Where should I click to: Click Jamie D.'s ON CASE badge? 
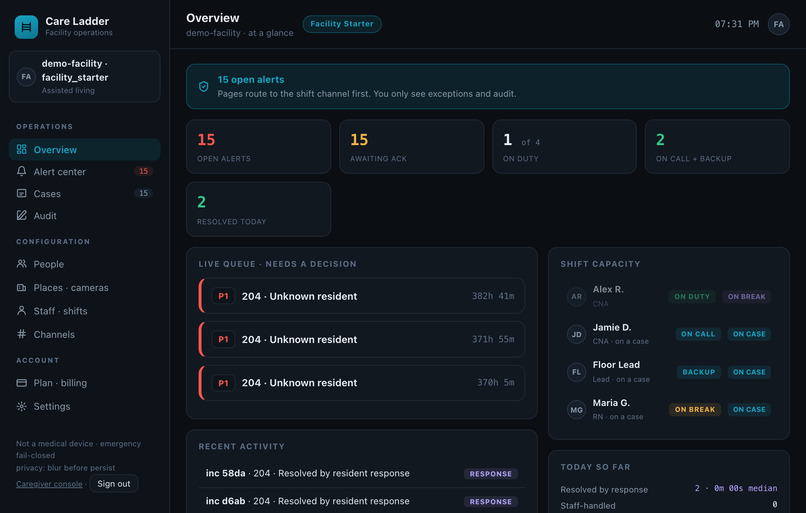[x=749, y=334]
